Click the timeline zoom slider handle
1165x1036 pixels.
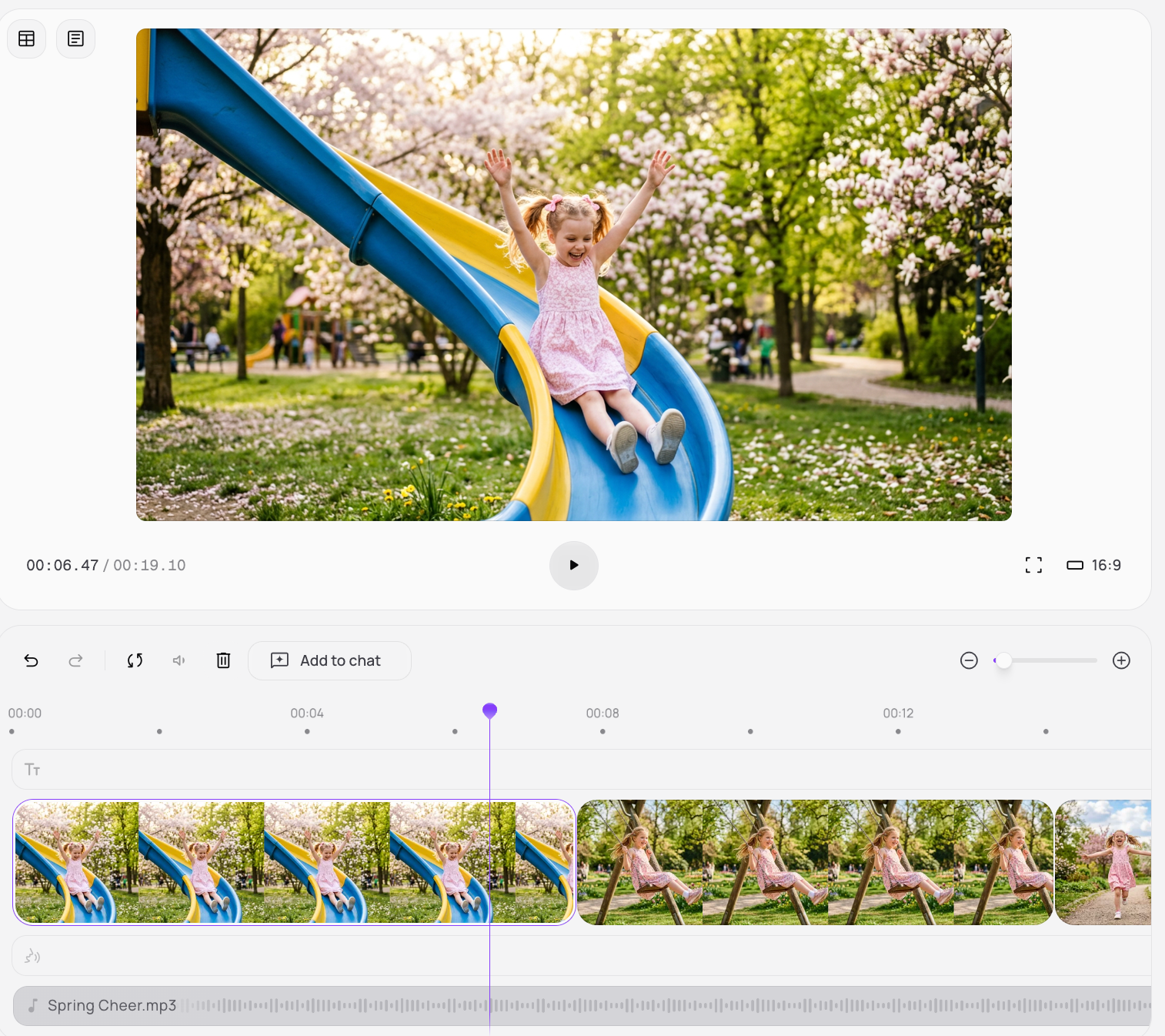point(1003,660)
